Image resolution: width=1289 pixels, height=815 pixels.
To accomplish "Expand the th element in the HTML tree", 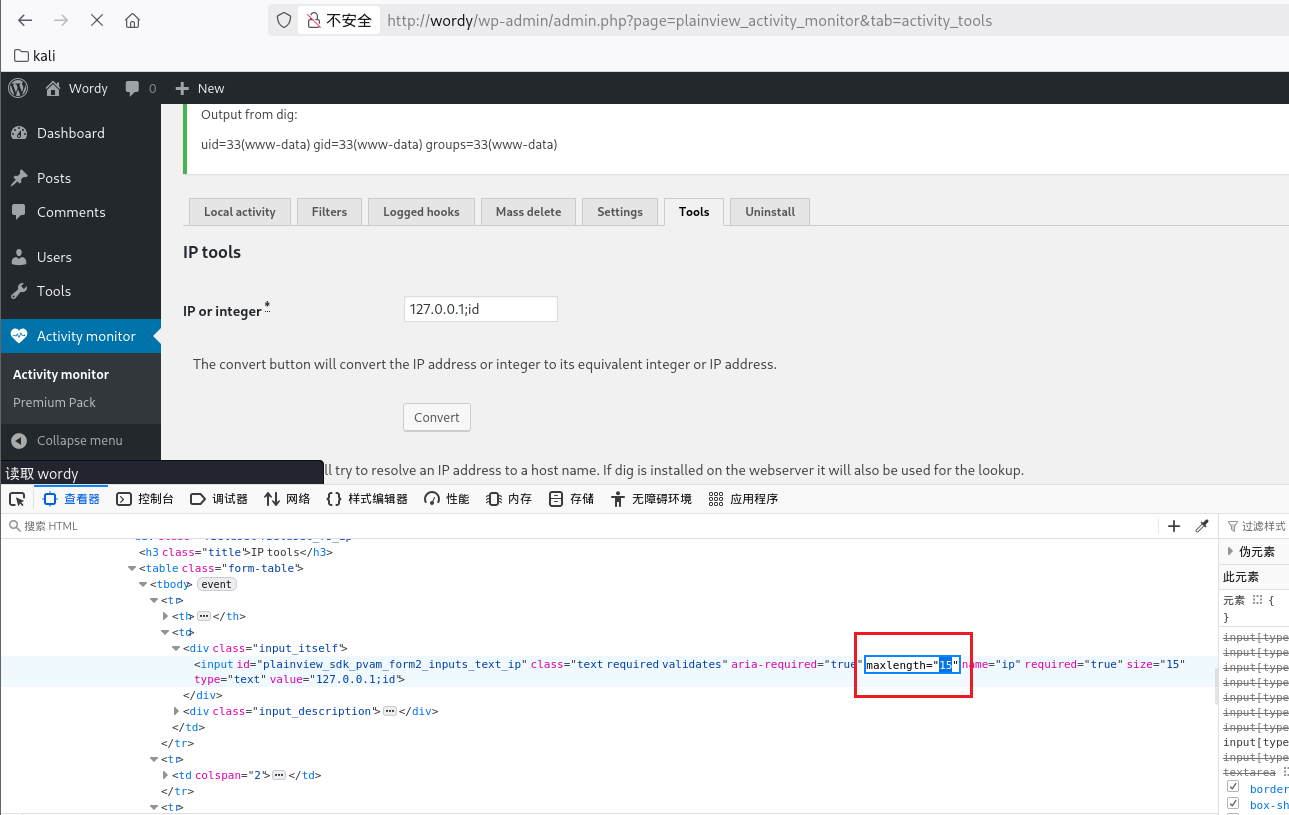I will [x=166, y=616].
